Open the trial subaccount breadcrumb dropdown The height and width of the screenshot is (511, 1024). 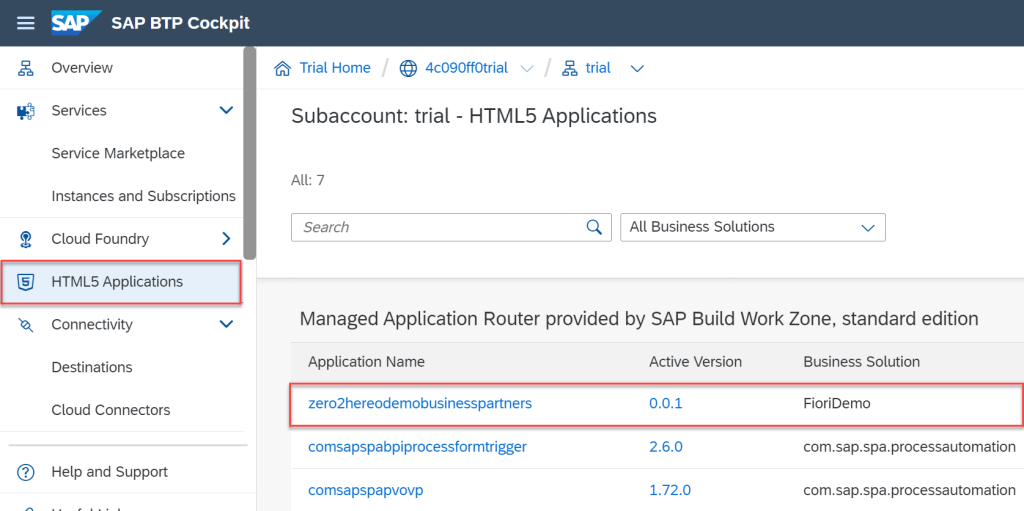click(x=637, y=68)
